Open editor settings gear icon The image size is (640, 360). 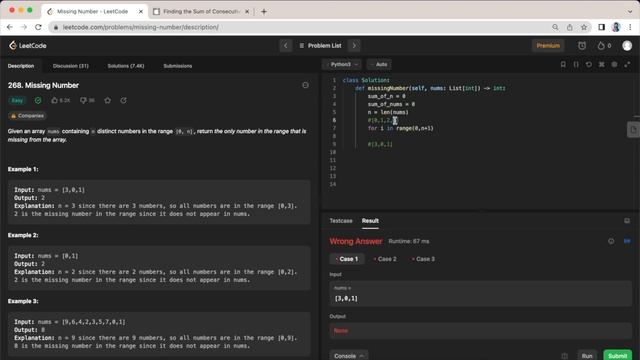(x=614, y=64)
